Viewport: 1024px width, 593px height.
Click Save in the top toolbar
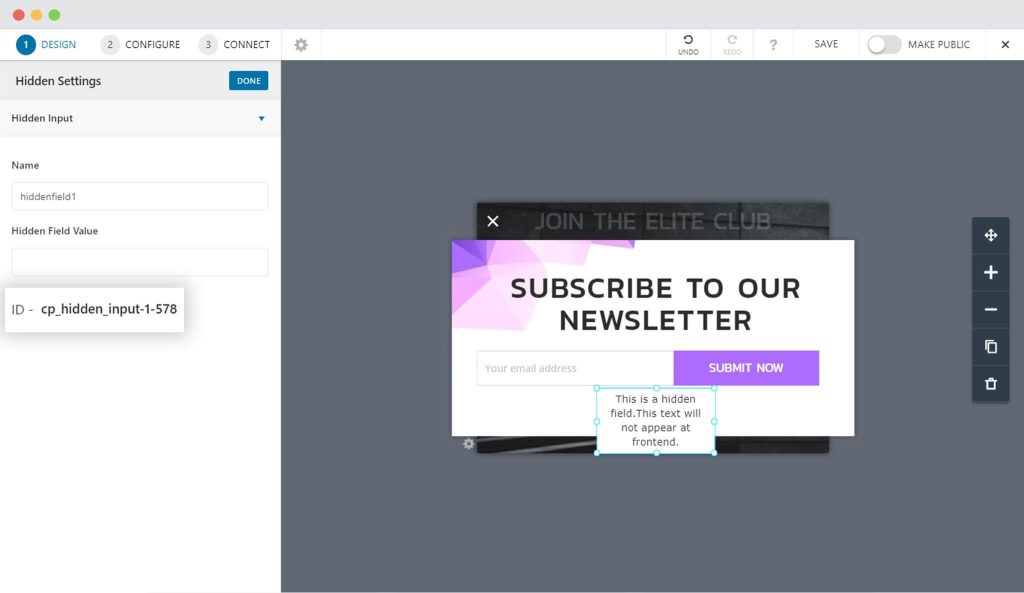(825, 44)
